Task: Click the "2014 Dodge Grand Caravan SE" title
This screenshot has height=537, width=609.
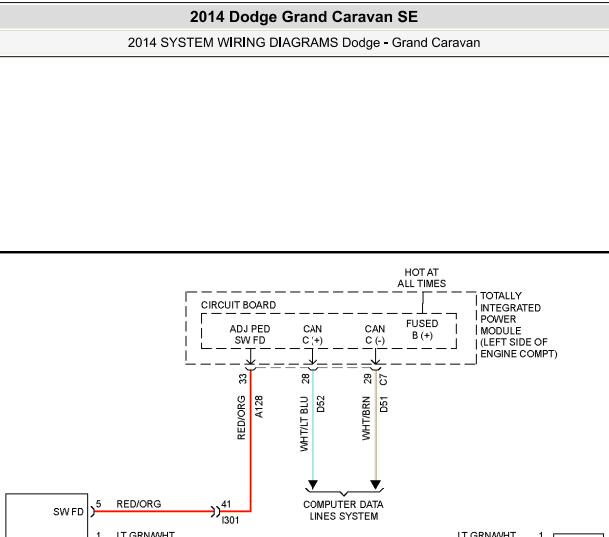Action: 304,17
